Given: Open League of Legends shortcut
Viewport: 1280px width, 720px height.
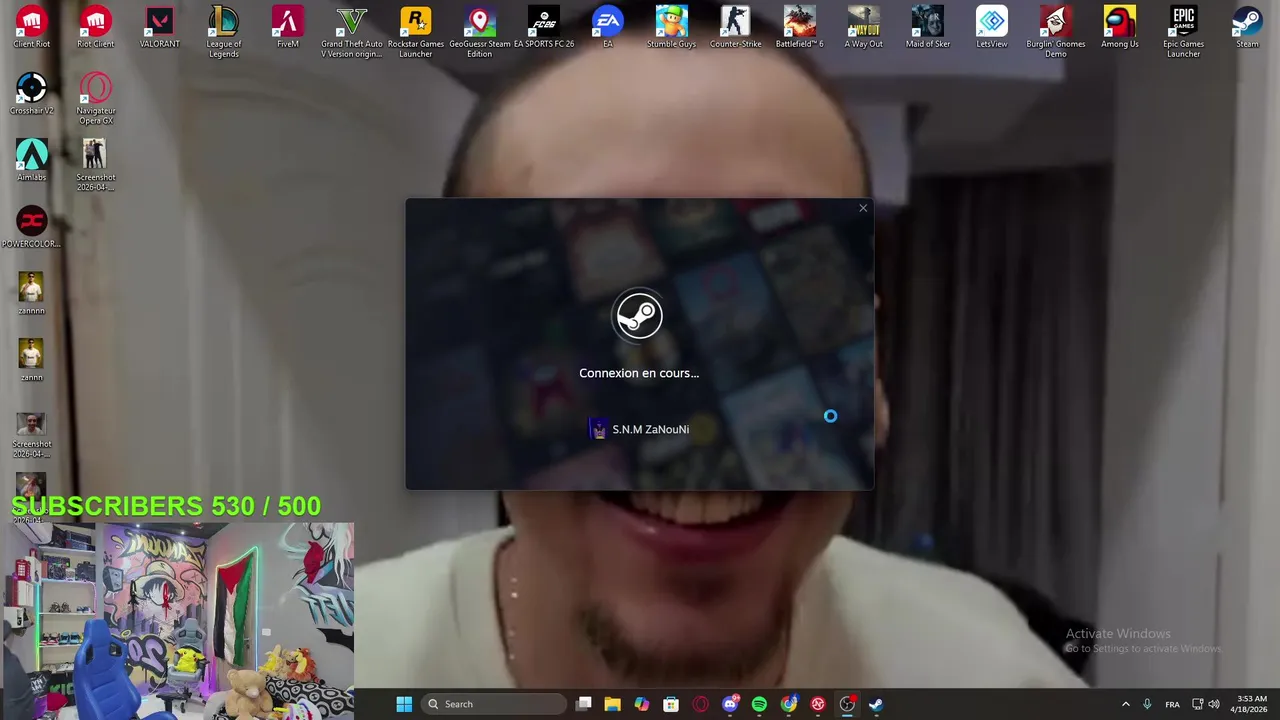Looking at the screenshot, I should click(223, 32).
